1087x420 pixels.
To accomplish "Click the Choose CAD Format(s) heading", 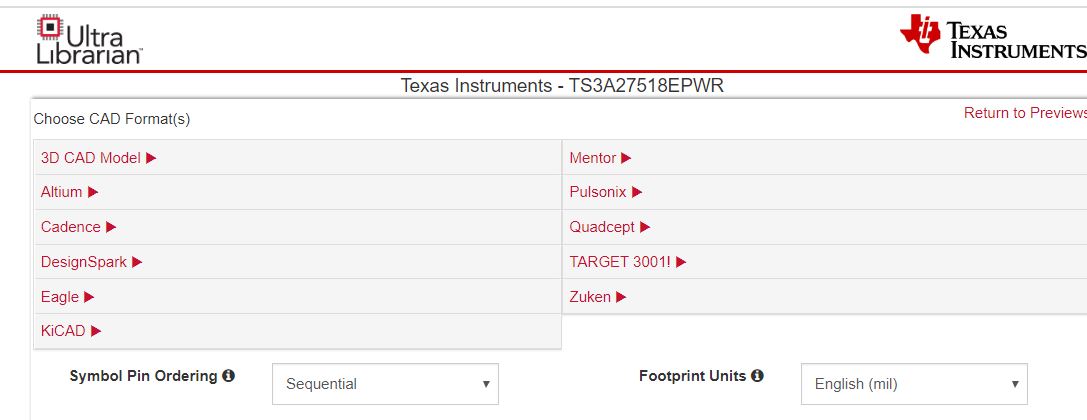I will pyautogui.click(x=112, y=119).
